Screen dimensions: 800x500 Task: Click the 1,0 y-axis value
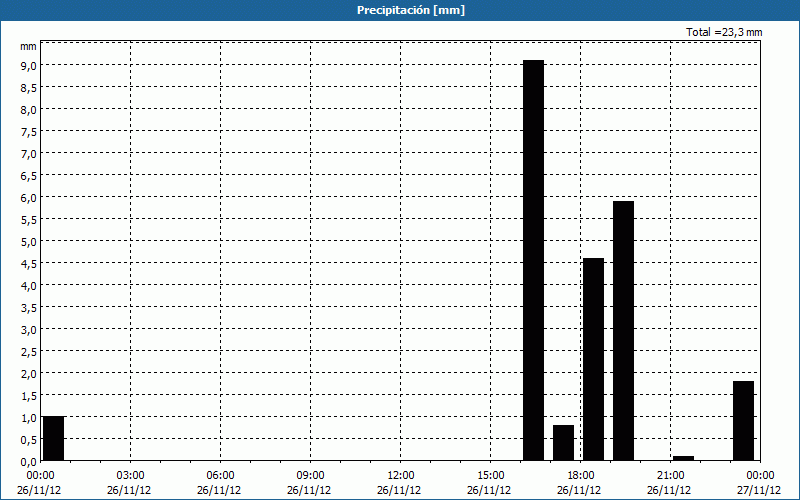[x=29, y=417]
